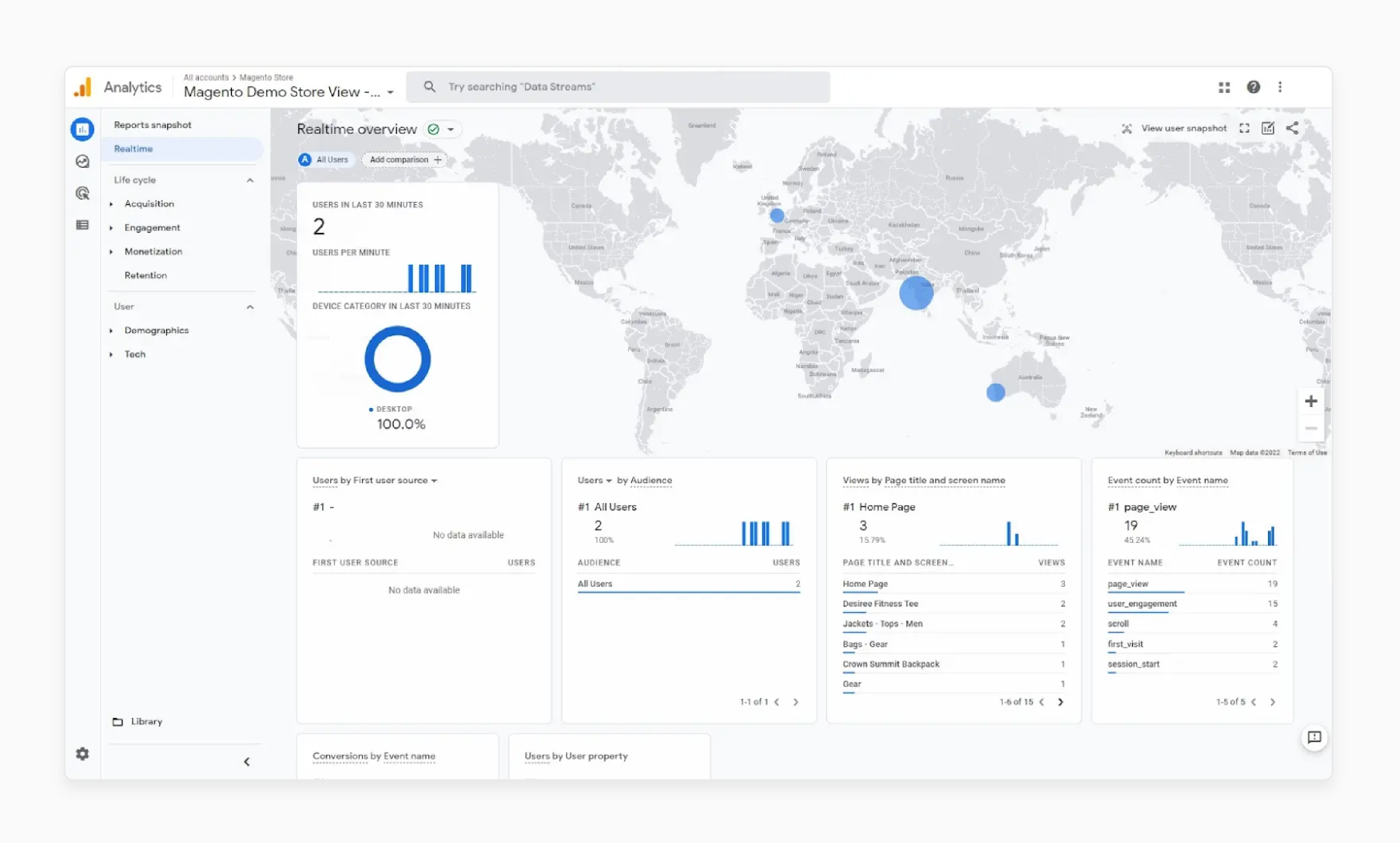Switch to the Realtime report
1400x843 pixels.
[x=133, y=148]
